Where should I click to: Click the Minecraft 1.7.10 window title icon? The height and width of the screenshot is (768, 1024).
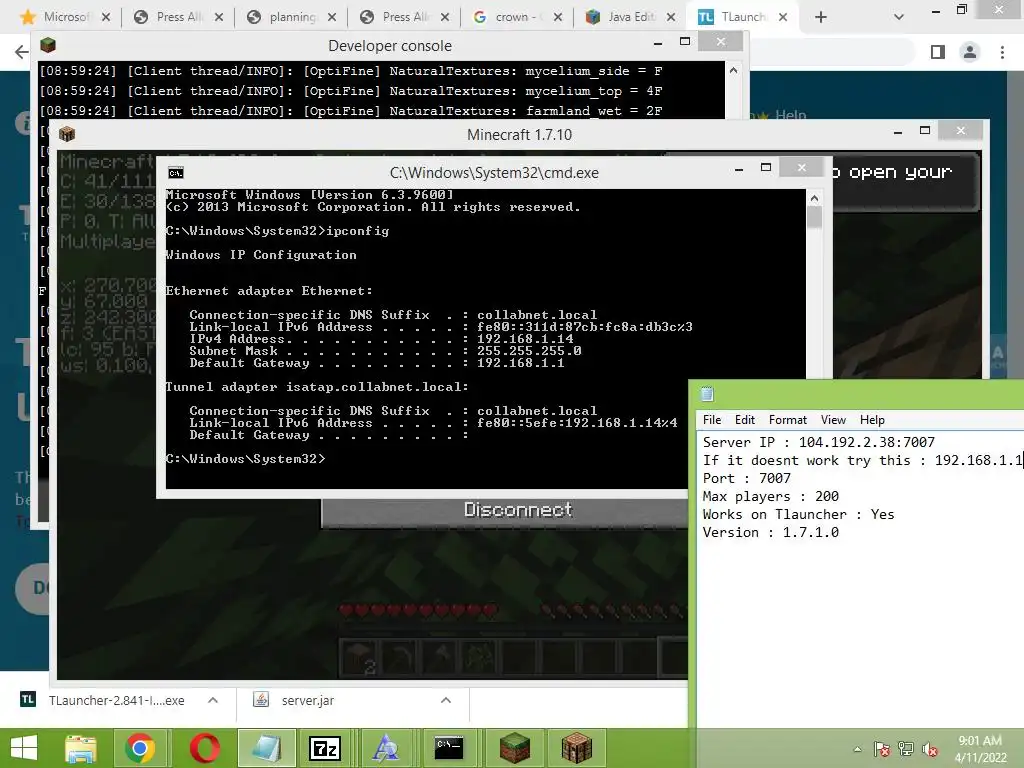coord(67,134)
